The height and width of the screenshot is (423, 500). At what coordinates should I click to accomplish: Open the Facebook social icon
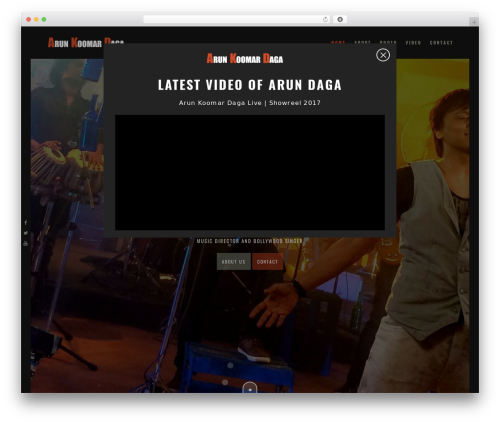26,222
